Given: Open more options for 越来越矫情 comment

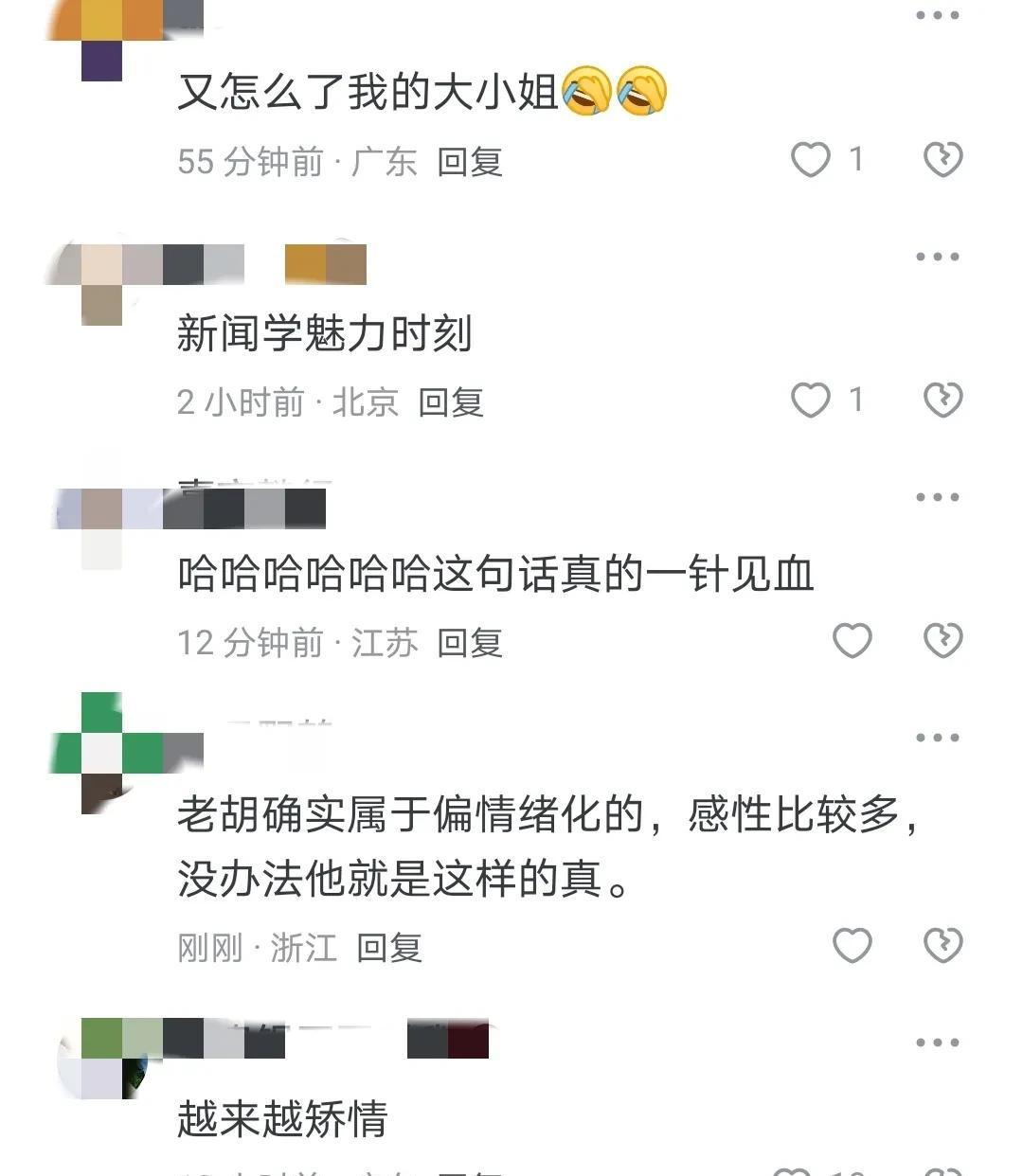Looking at the screenshot, I should [938, 1042].
